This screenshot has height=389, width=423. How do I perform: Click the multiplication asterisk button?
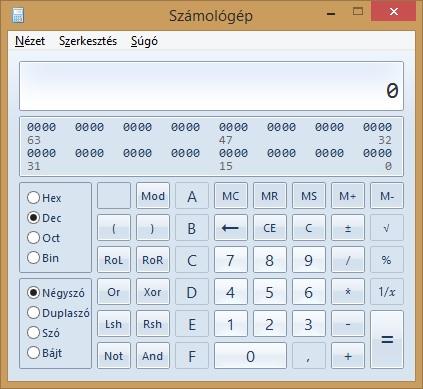pos(348,292)
